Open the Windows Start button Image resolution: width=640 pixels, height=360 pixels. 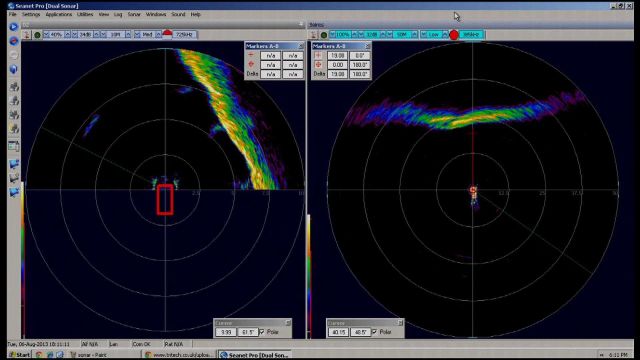[20, 355]
